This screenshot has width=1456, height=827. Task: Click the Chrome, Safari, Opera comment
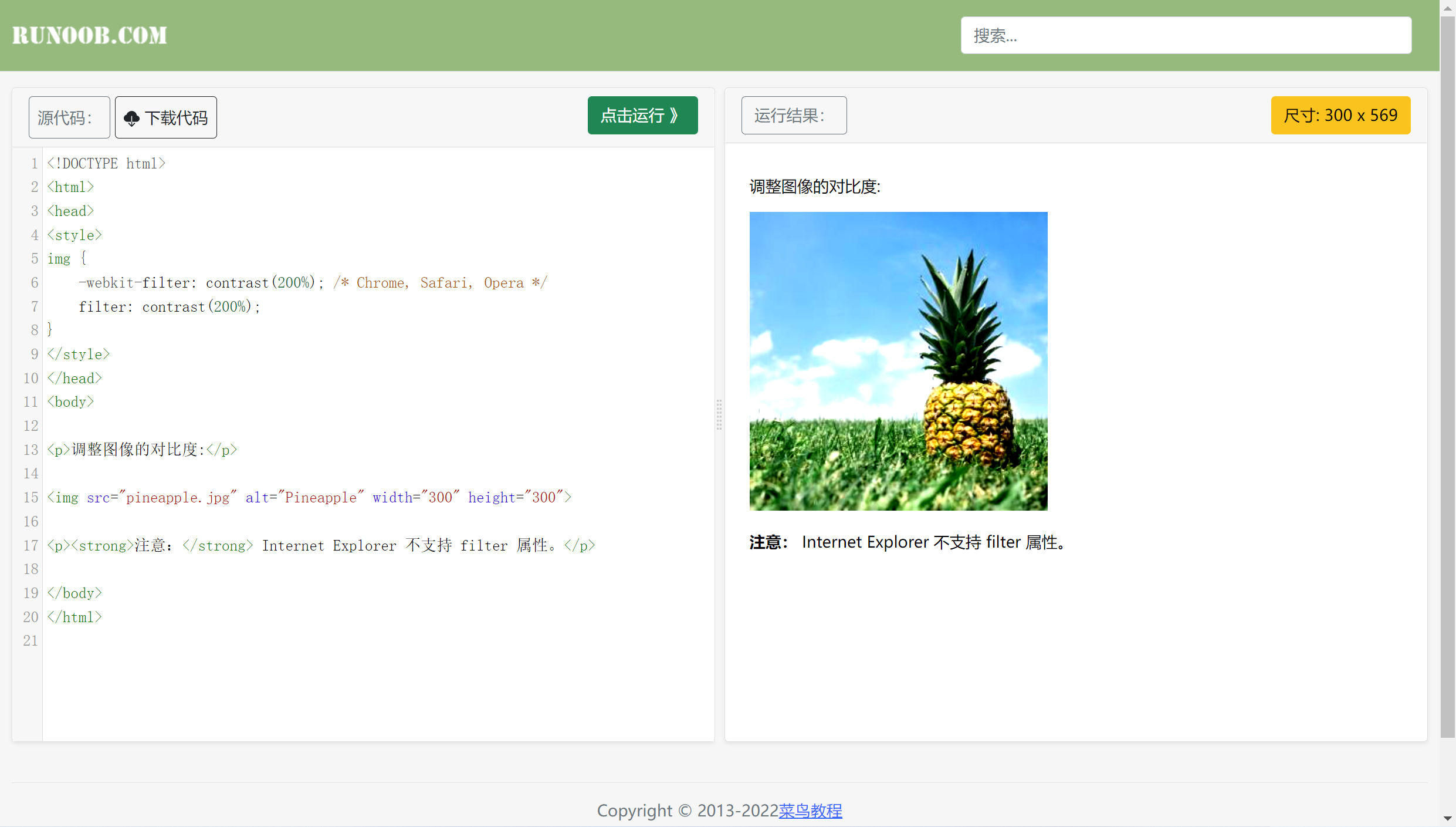tap(441, 282)
